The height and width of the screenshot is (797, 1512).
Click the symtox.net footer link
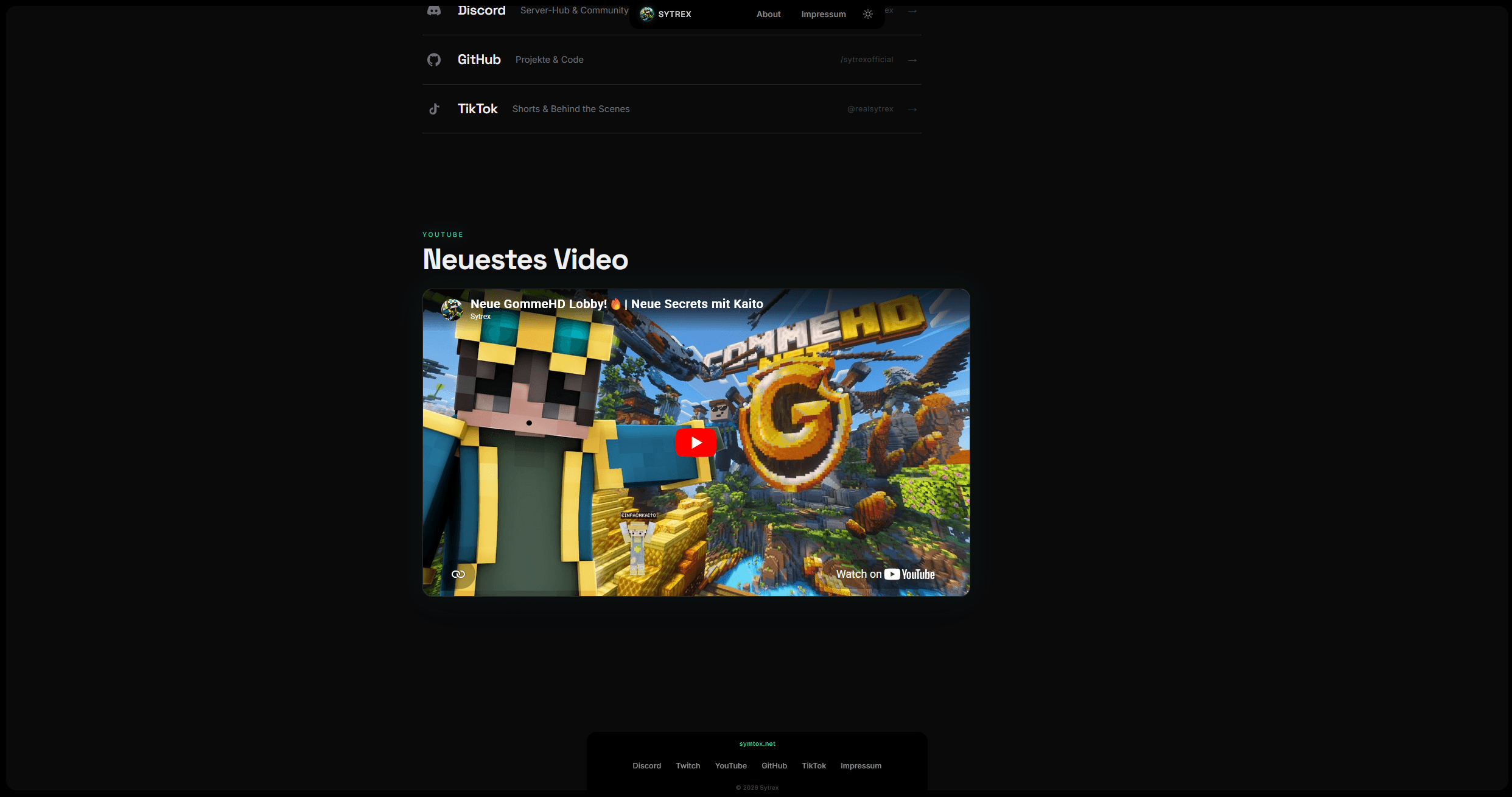pyautogui.click(x=757, y=744)
